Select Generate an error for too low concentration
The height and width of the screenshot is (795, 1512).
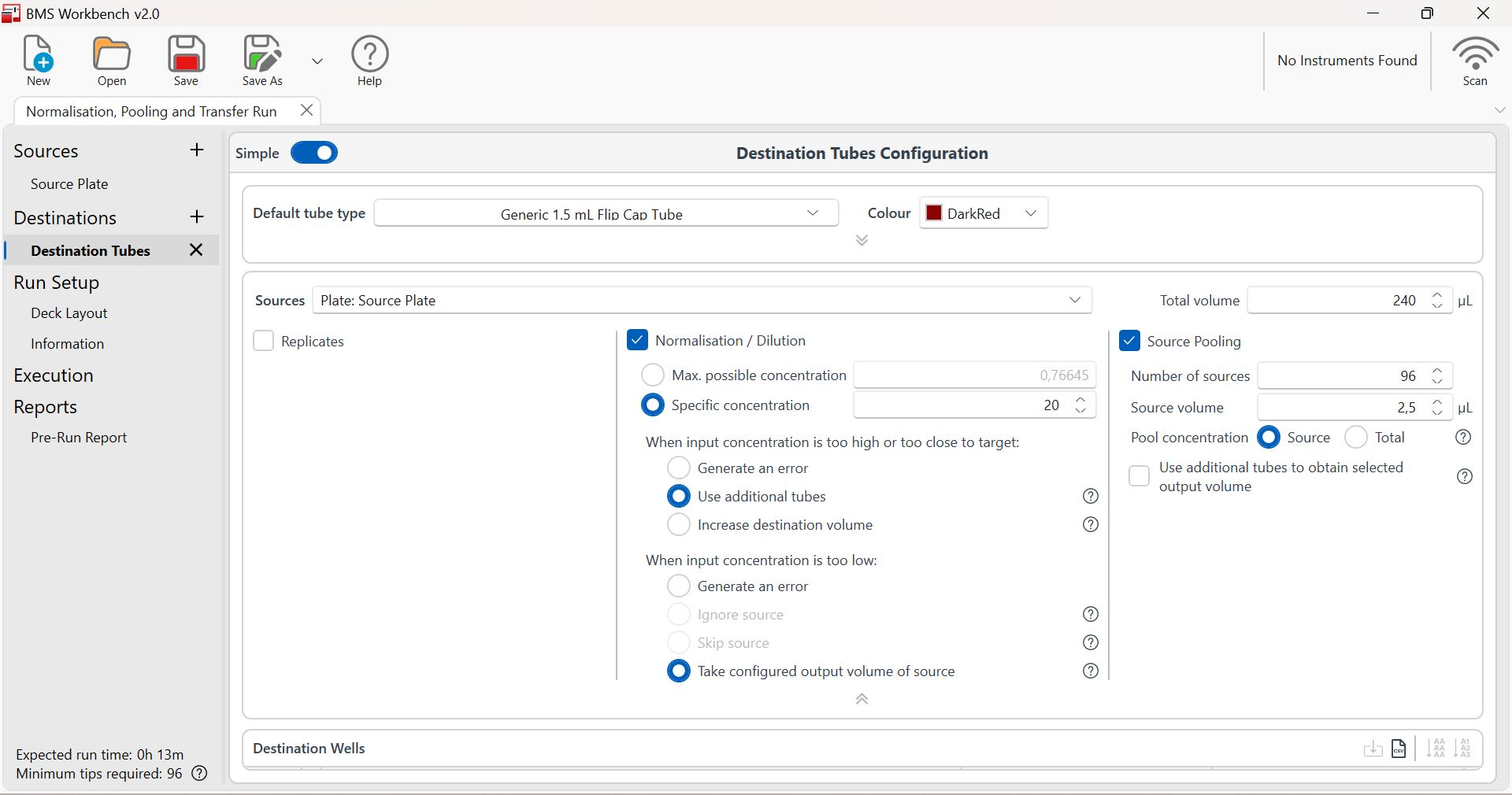pos(679,586)
